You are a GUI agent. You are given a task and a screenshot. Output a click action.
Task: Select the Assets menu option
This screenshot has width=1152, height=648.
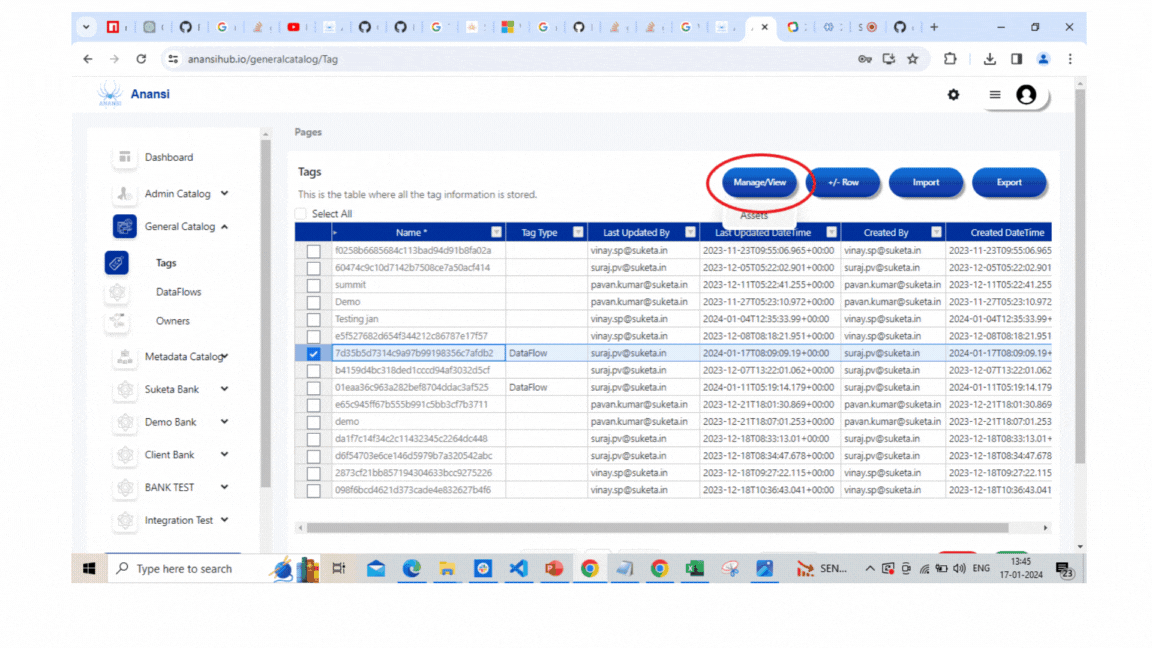754,215
